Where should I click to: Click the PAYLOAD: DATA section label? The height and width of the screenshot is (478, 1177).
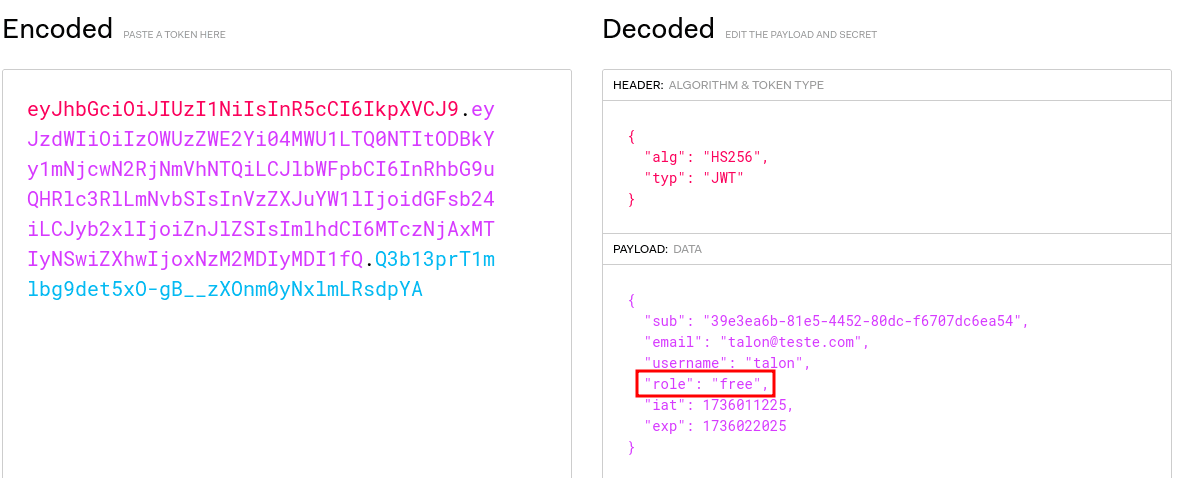[x=658, y=248]
